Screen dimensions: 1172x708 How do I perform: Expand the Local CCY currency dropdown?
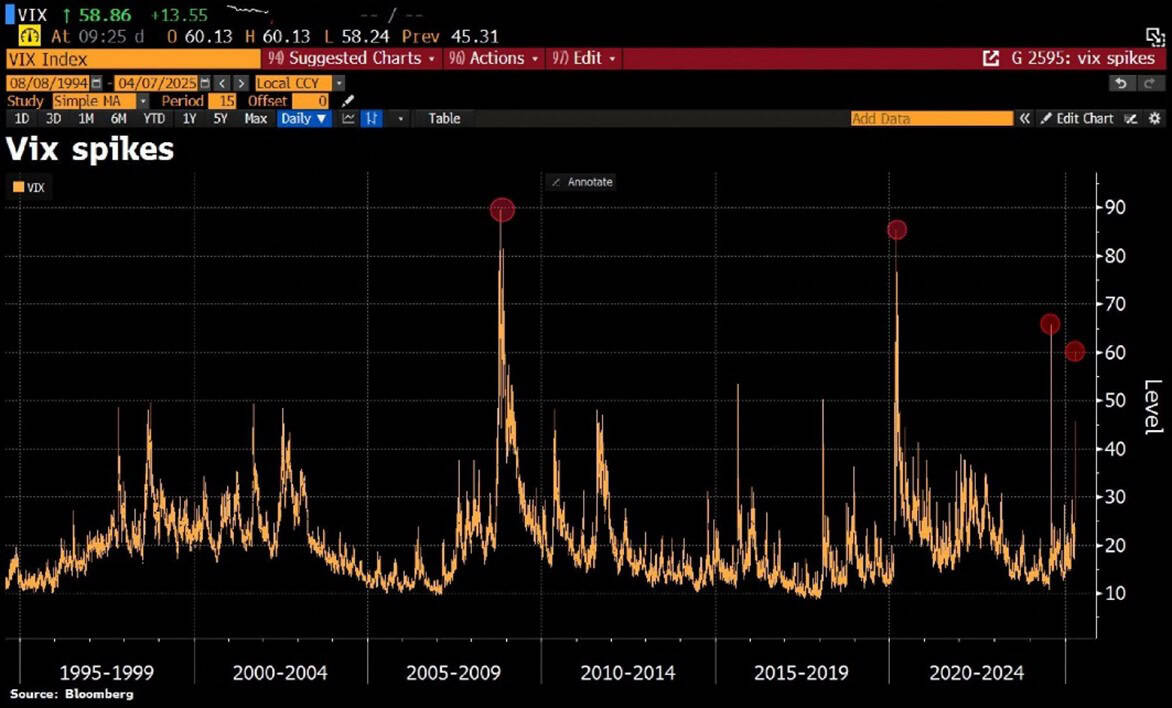tap(339, 83)
